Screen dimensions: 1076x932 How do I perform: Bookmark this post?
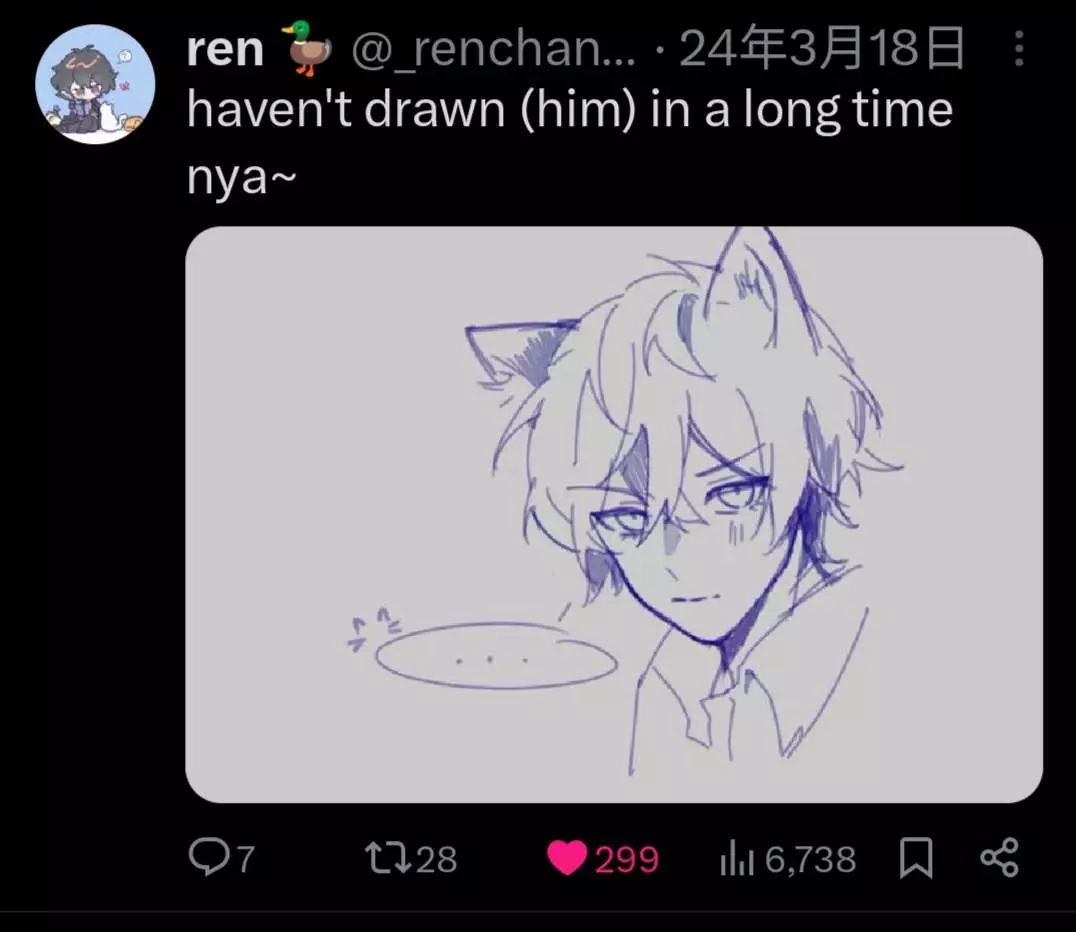coord(916,858)
